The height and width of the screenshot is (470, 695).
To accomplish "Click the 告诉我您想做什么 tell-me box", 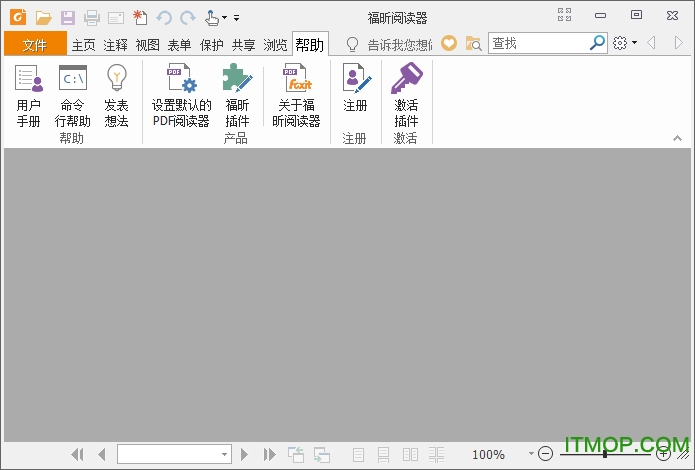I will [x=390, y=44].
